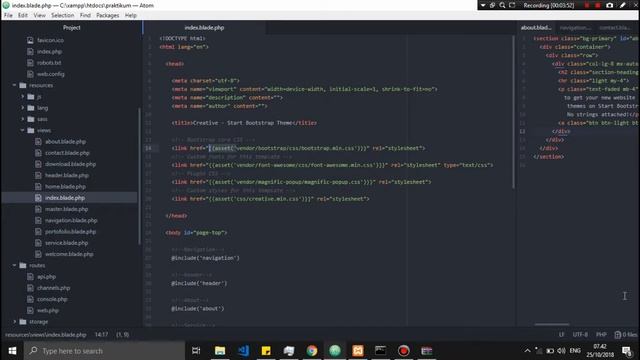Open robots.txt in the project tree
The height and width of the screenshot is (360, 640).
[49, 63]
